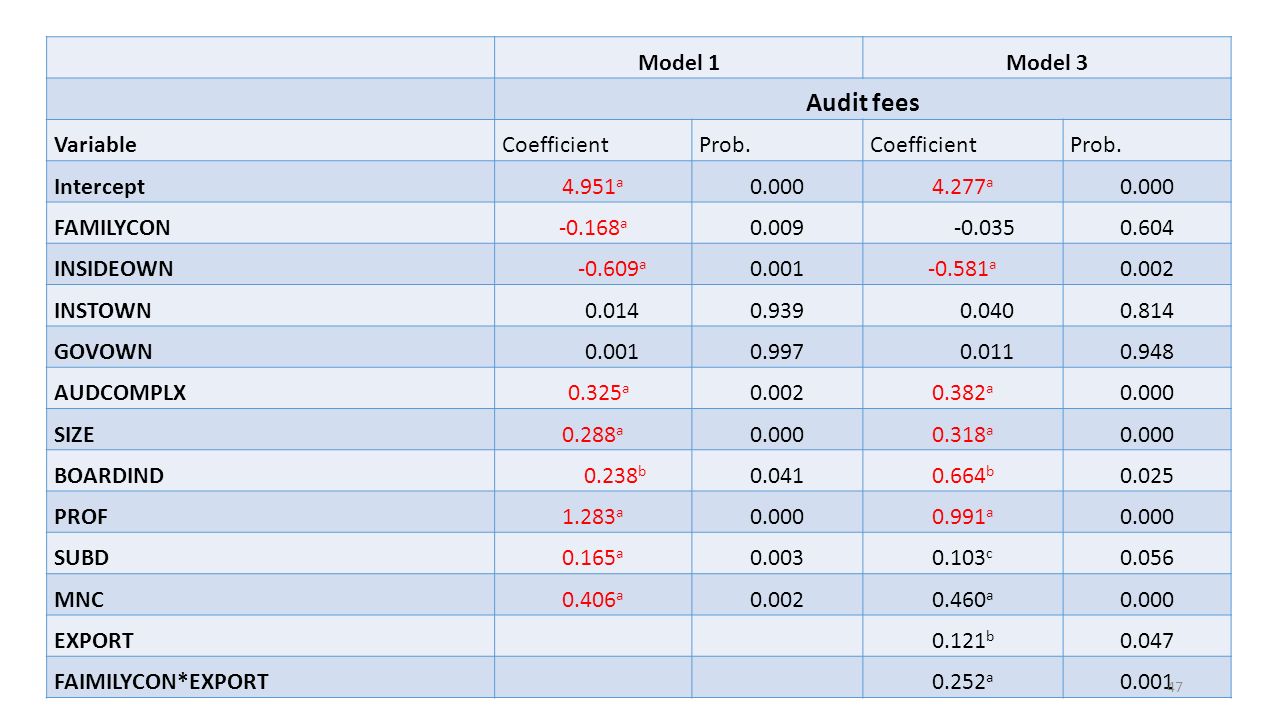Click the FAMILYCON probability 0.604
This screenshot has height=720, width=1280.
coord(1147,228)
